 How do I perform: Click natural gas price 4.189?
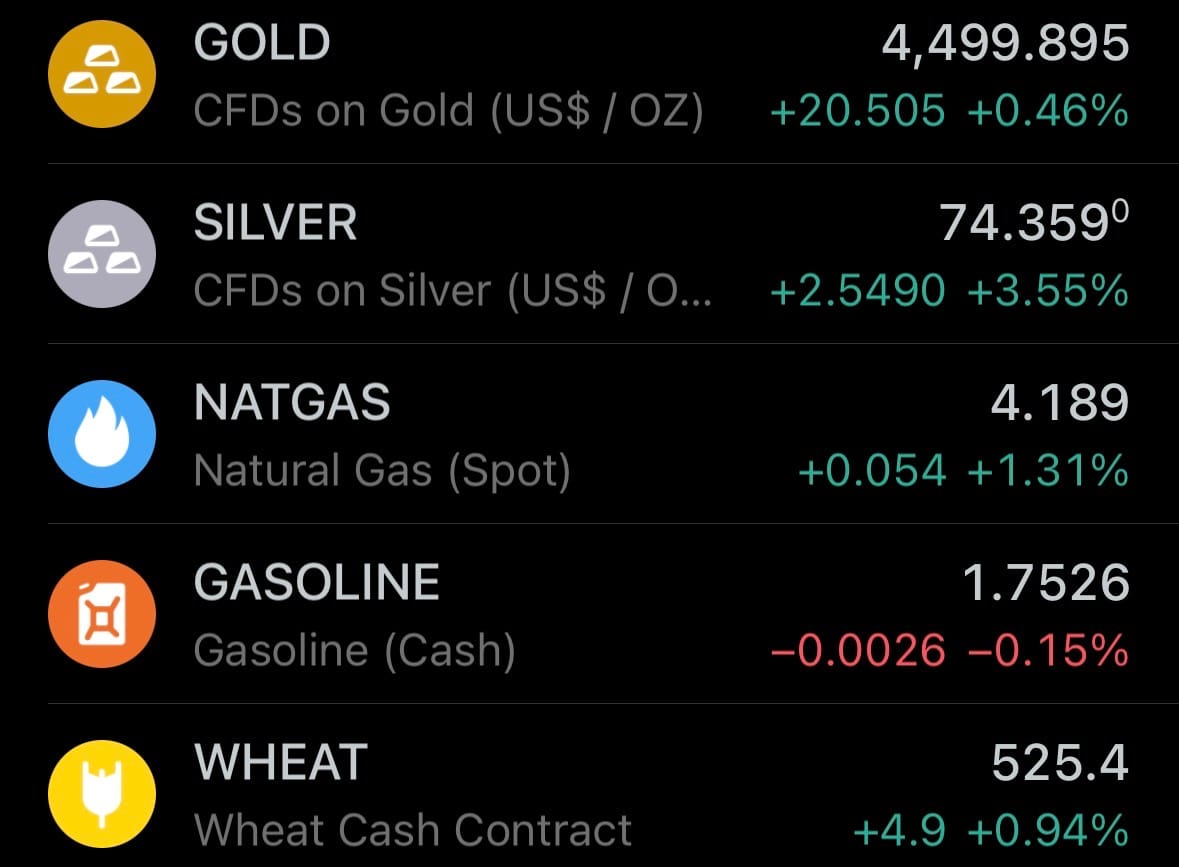point(1060,403)
